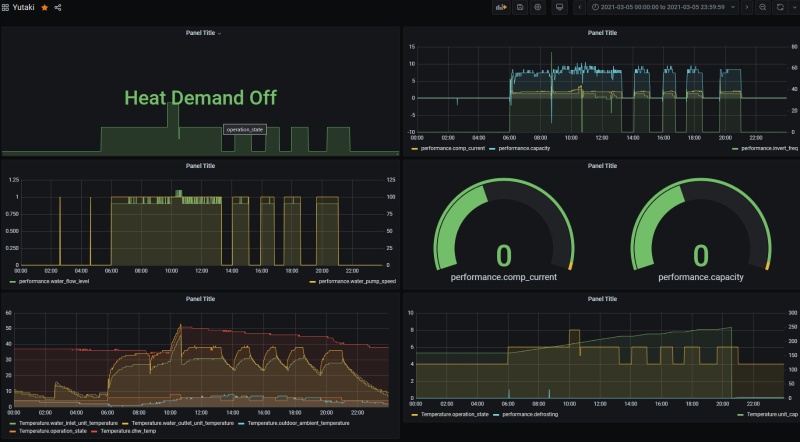Screen dimensions: 800x442
Task: Shift time range backward with left arrow
Action: (x=580, y=7)
